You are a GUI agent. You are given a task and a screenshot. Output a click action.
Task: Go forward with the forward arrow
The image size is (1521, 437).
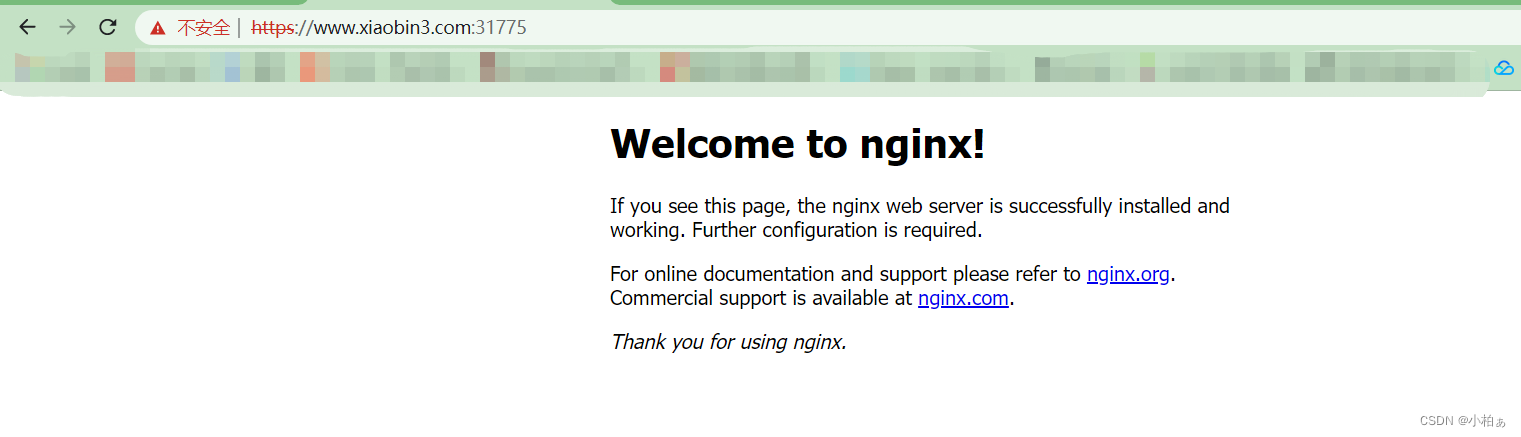pos(67,27)
